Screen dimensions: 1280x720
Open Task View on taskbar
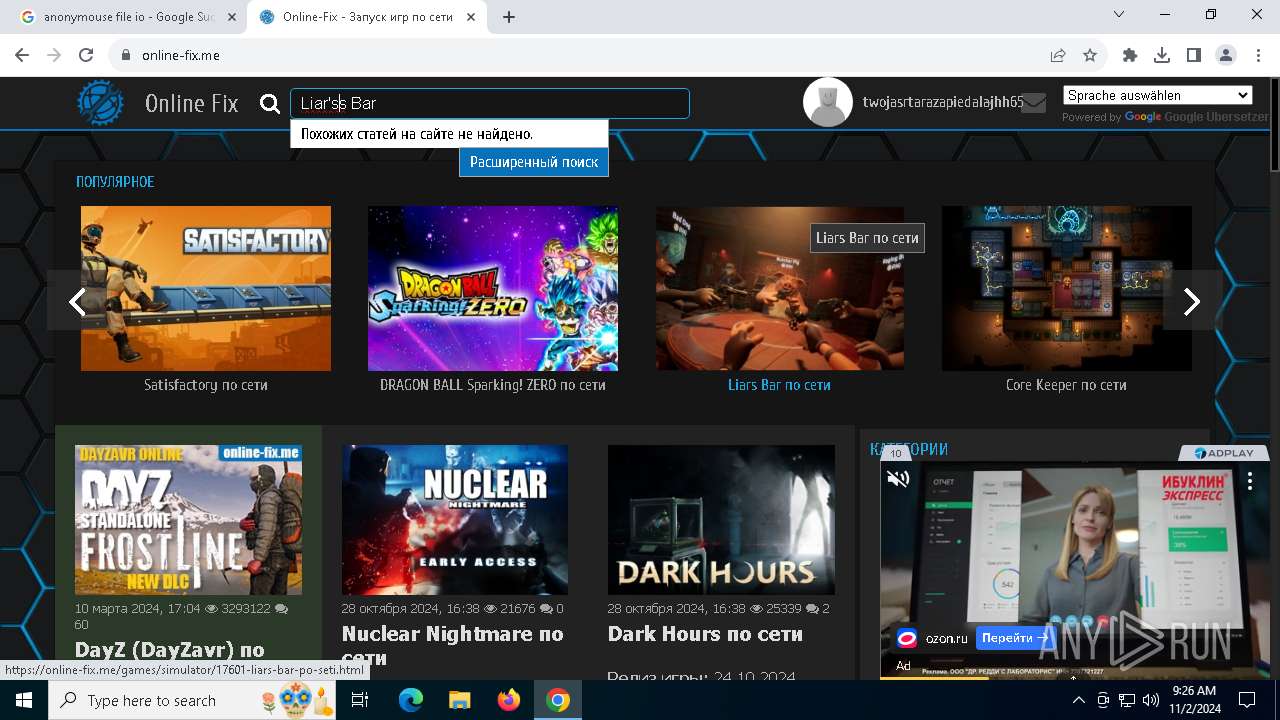(360, 700)
